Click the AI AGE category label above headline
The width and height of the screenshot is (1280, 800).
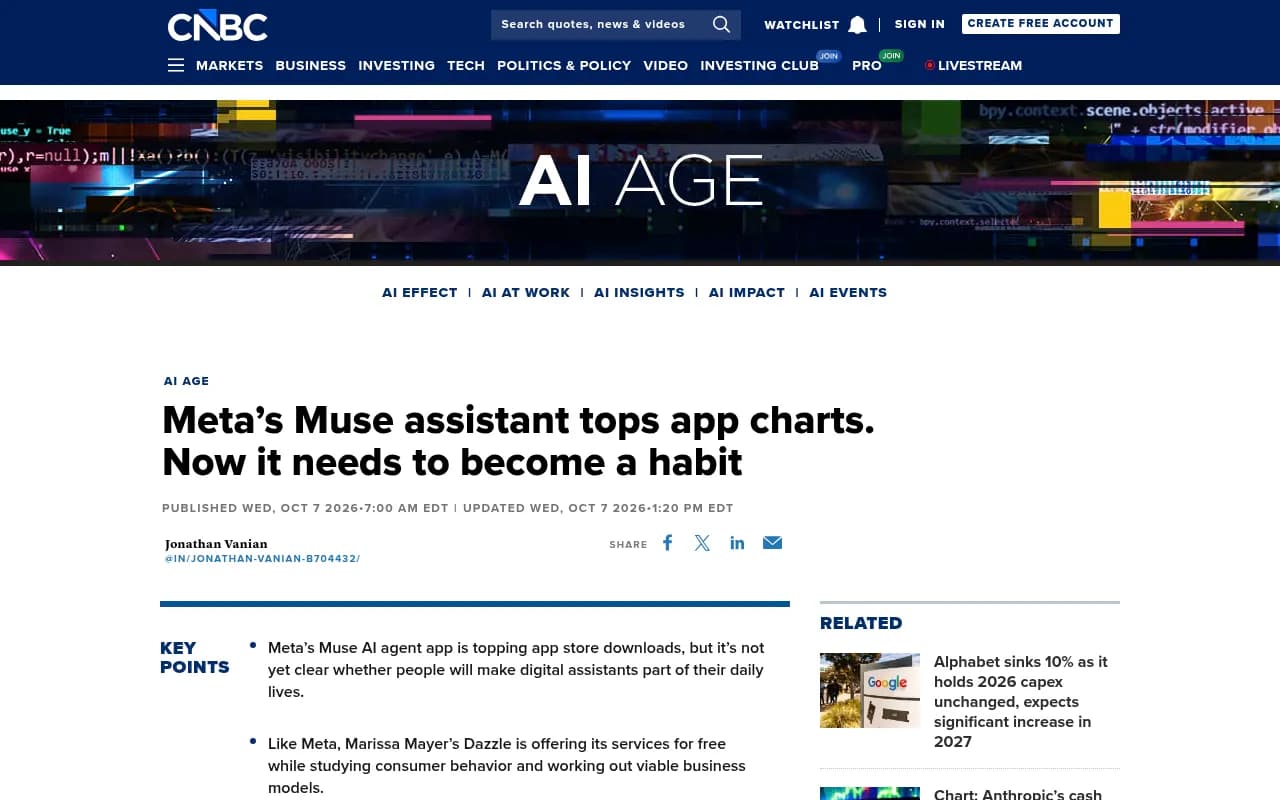pyautogui.click(x=187, y=381)
